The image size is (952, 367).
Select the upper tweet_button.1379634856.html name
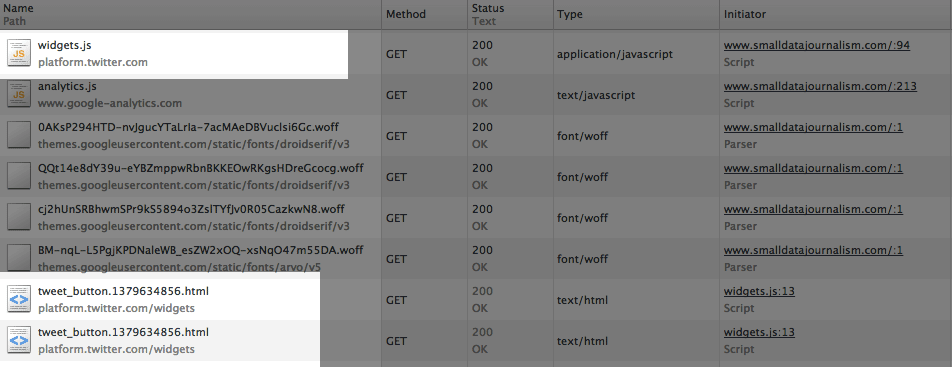coord(123,292)
